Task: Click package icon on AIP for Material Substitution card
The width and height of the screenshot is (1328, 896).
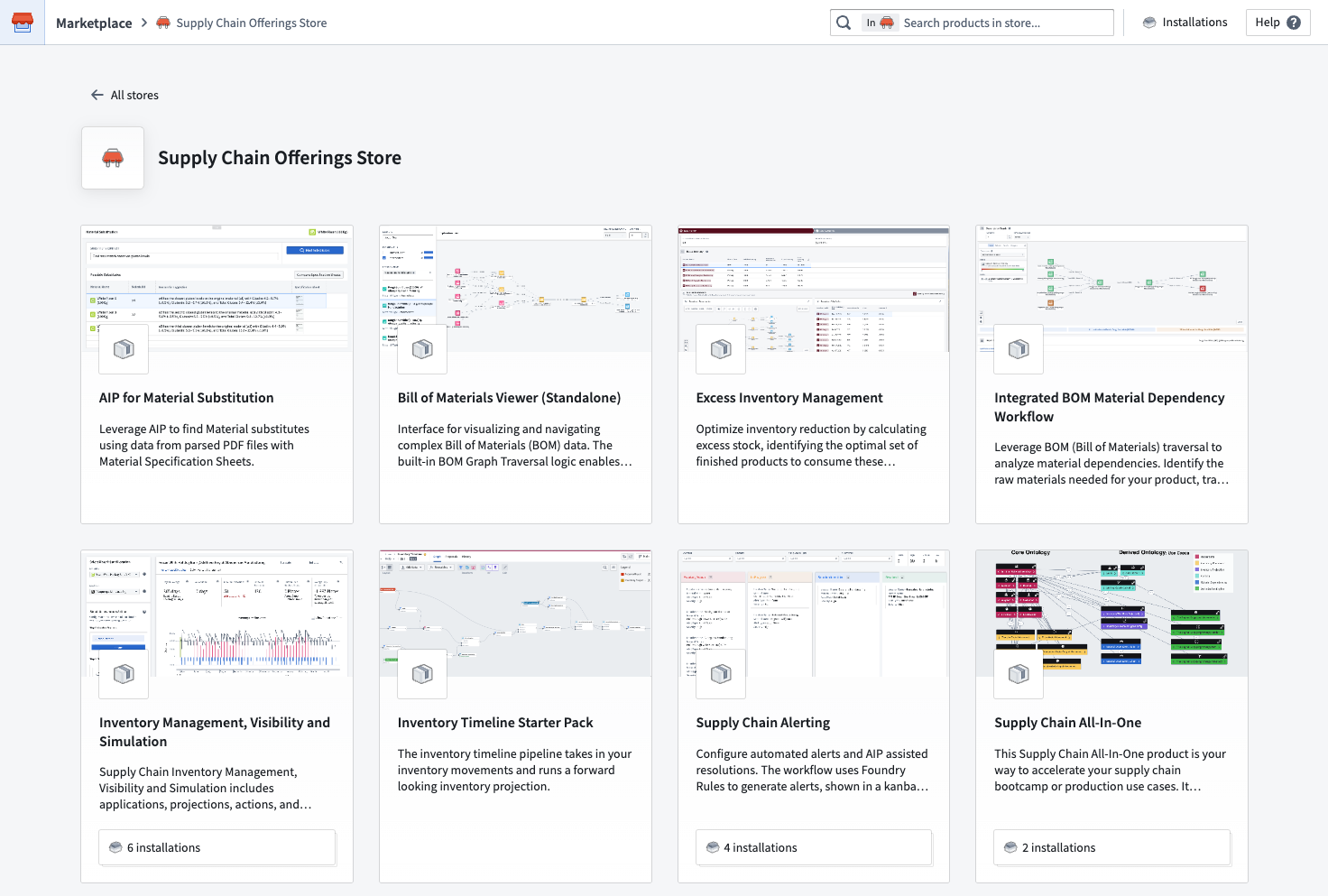Action: 124,349
